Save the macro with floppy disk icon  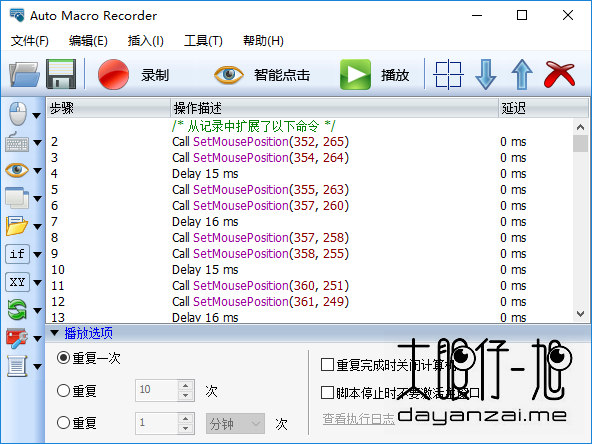pyautogui.click(x=61, y=74)
